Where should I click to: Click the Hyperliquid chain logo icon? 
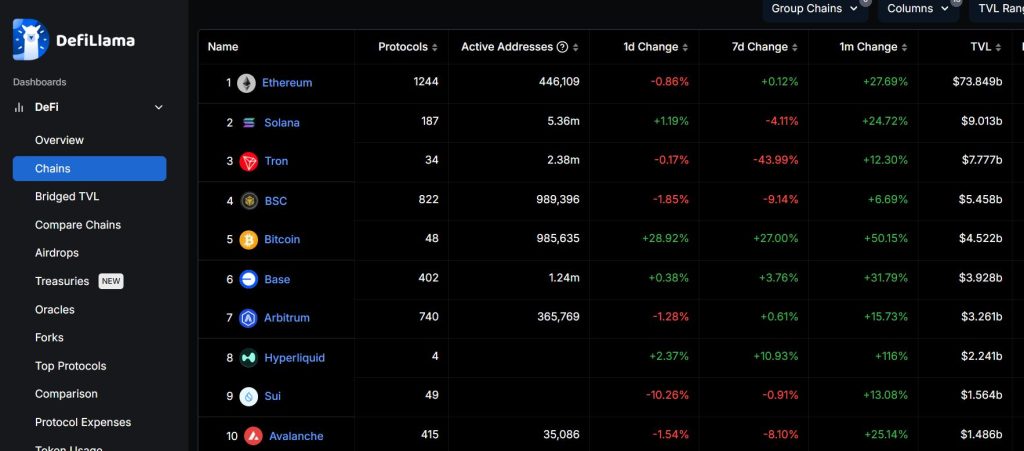click(x=249, y=358)
